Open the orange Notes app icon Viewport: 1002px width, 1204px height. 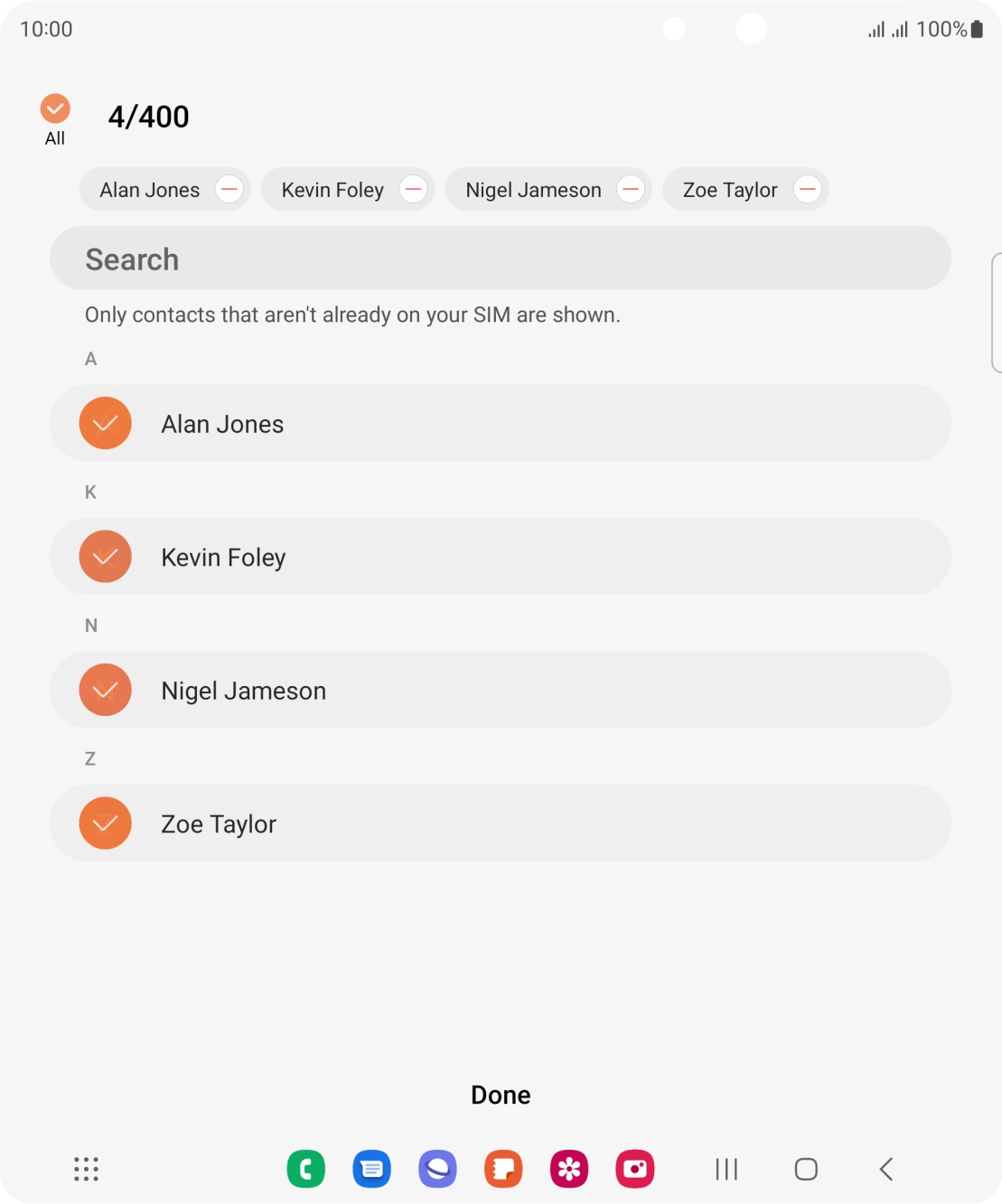[503, 1169]
